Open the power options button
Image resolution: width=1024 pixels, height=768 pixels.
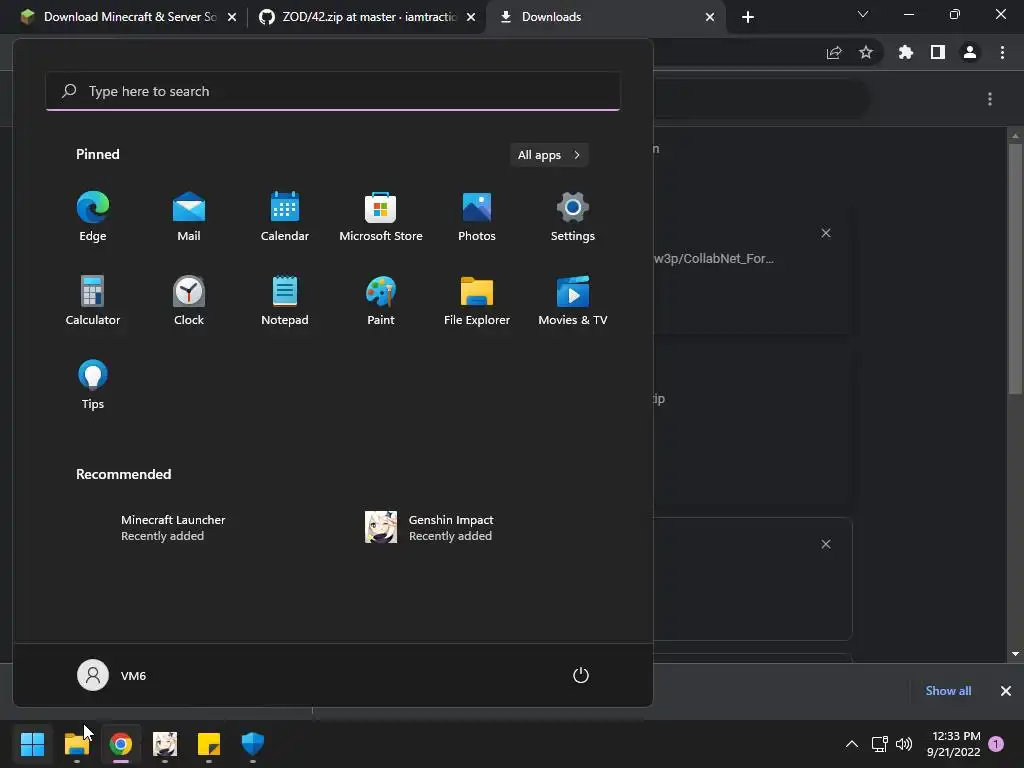581,675
